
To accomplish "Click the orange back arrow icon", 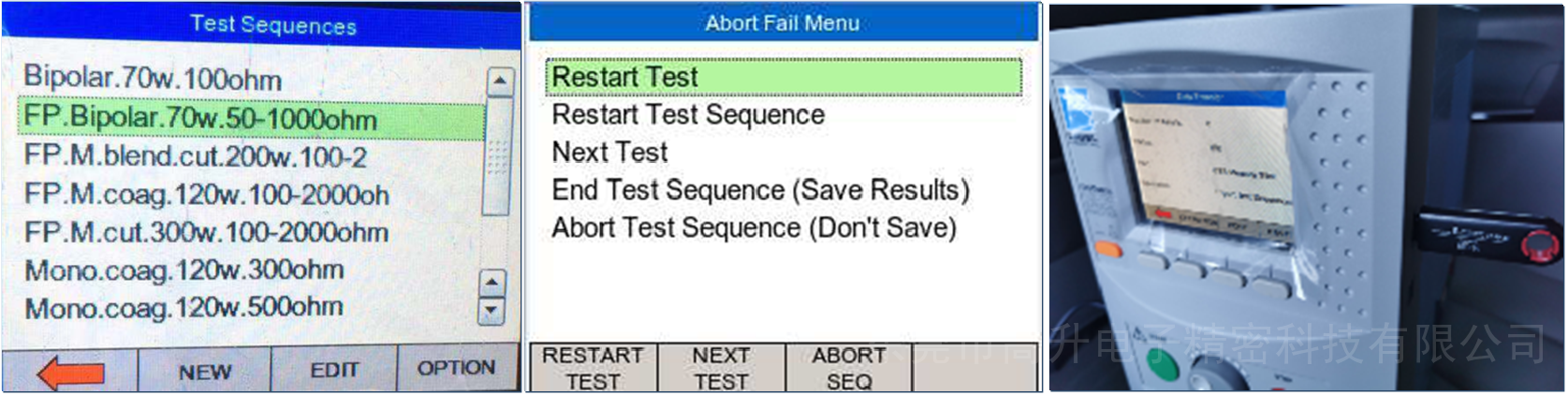I will point(71,373).
